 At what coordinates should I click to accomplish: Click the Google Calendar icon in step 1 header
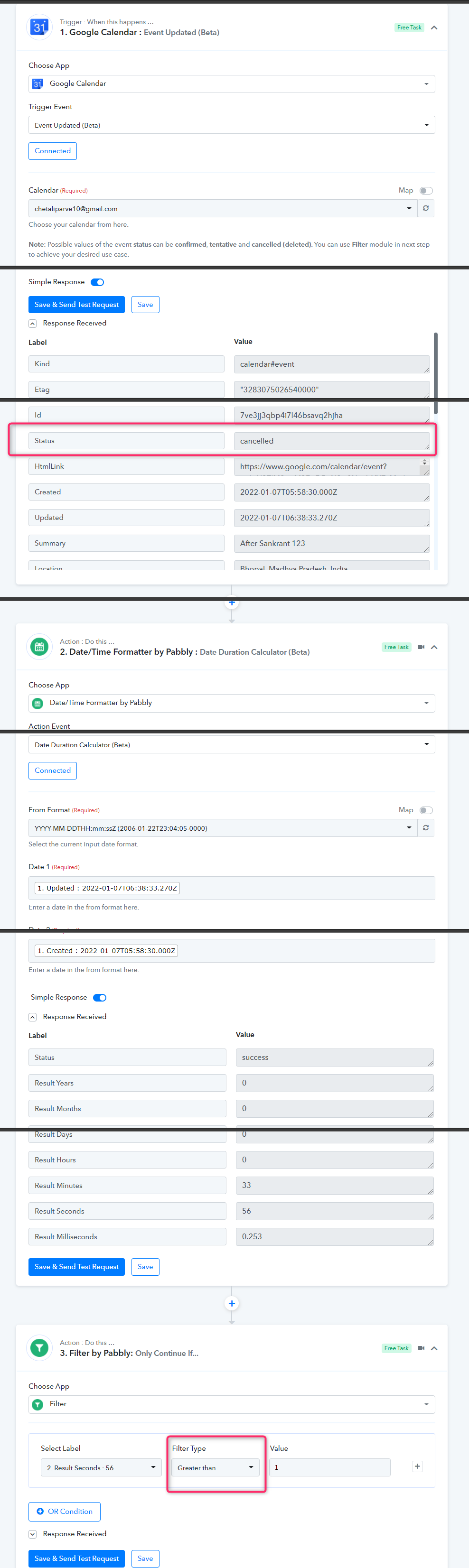click(x=39, y=27)
